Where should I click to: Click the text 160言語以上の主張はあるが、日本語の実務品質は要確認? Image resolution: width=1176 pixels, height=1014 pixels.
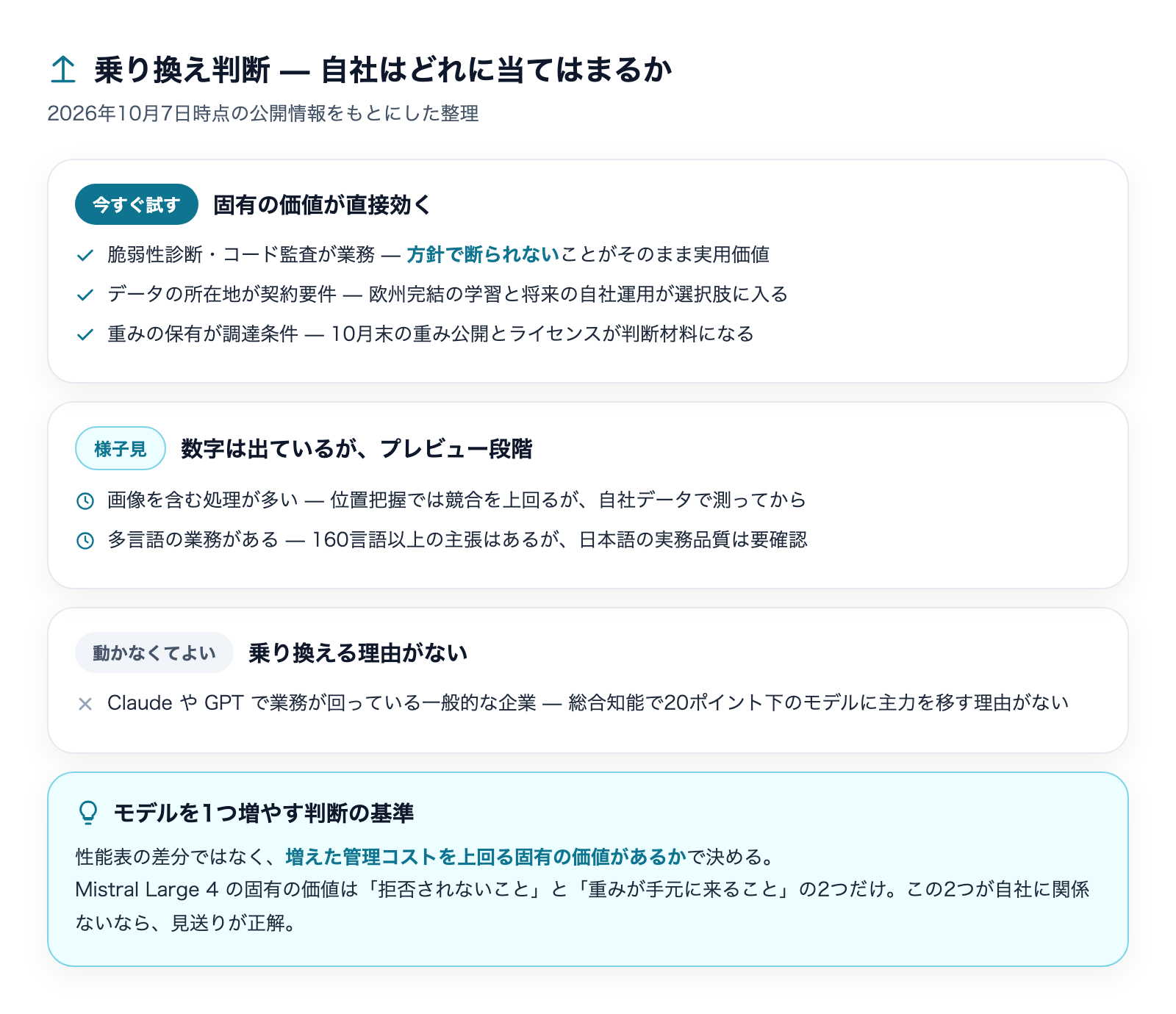point(559,539)
